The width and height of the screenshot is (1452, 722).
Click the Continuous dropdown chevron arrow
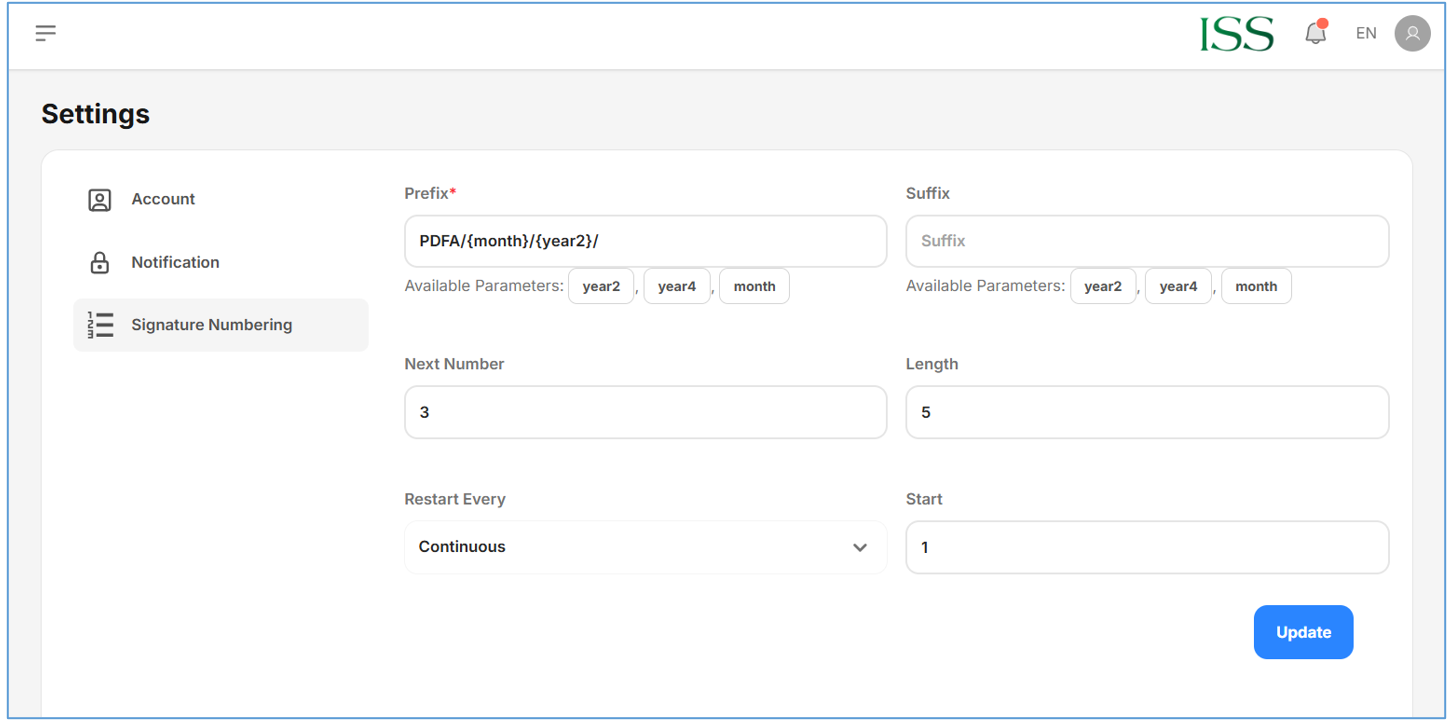(x=860, y=548)
